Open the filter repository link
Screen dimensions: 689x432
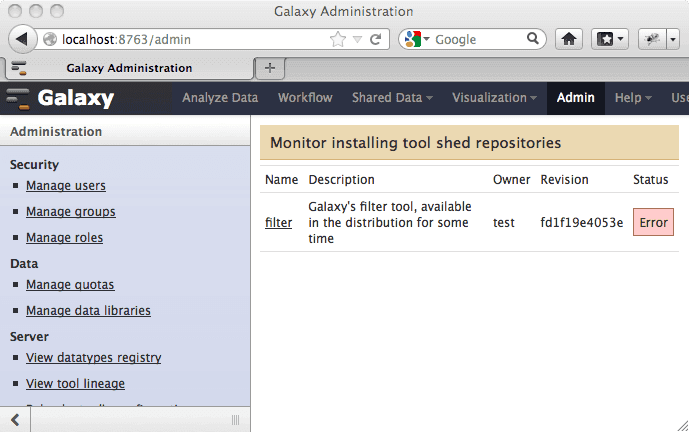278,223
